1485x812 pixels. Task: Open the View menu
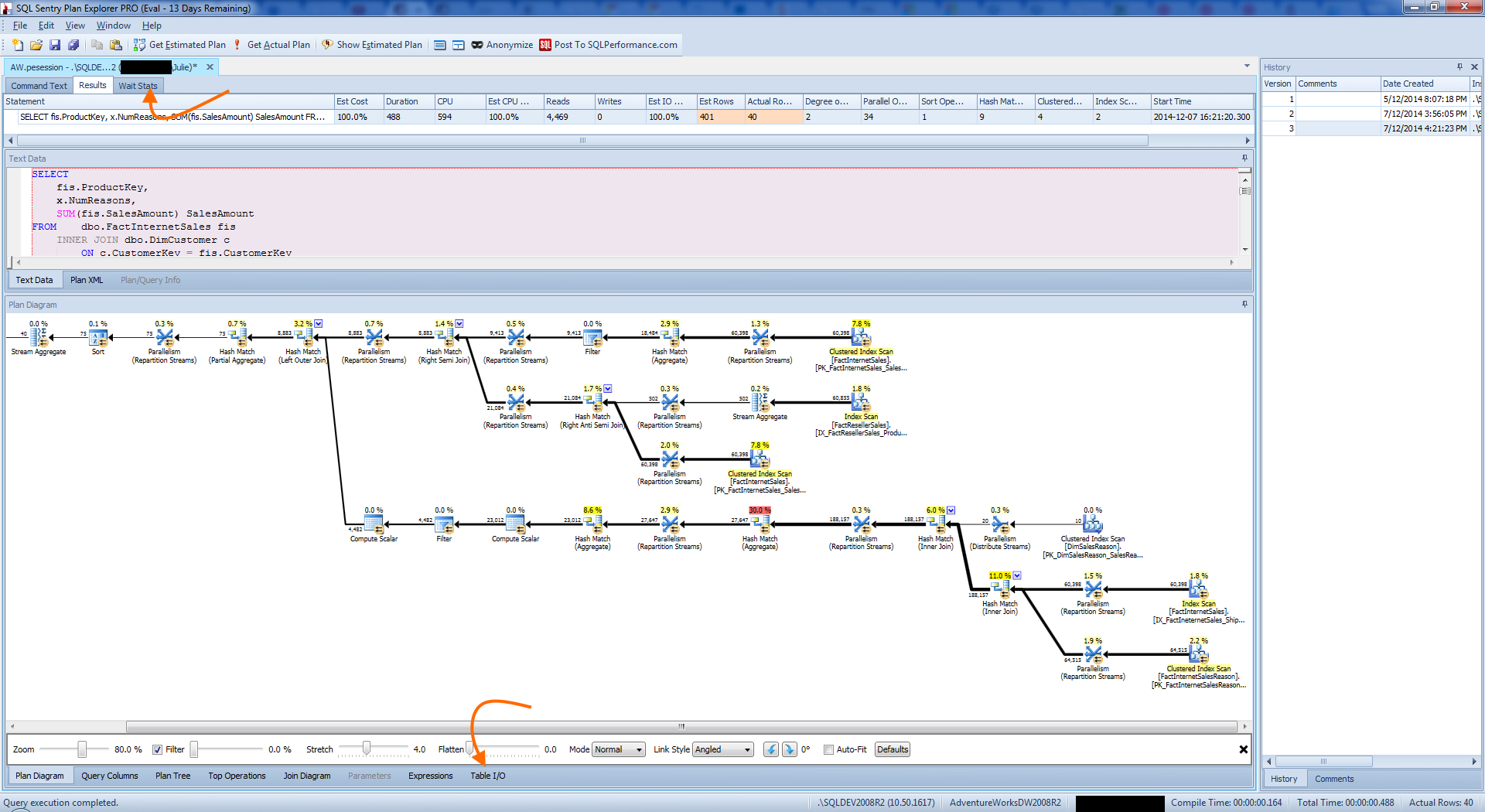pos(75,26)
